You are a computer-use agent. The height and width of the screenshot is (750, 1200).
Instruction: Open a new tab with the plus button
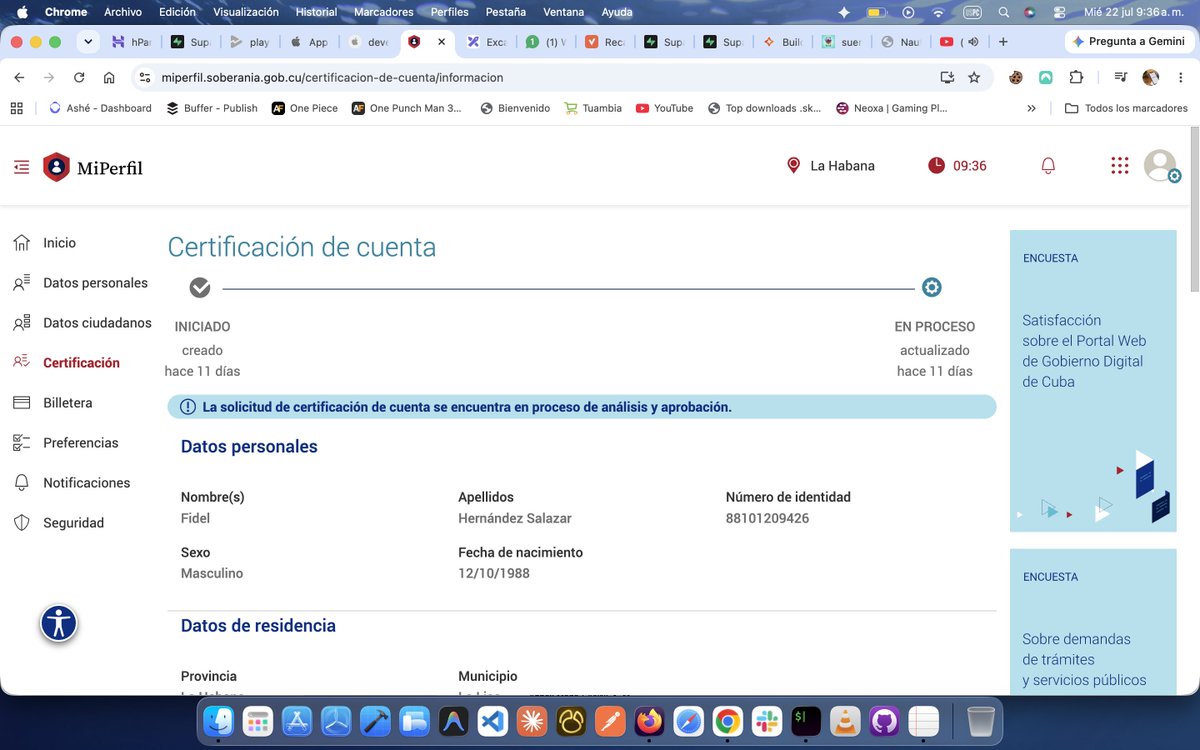[1003, 42]
